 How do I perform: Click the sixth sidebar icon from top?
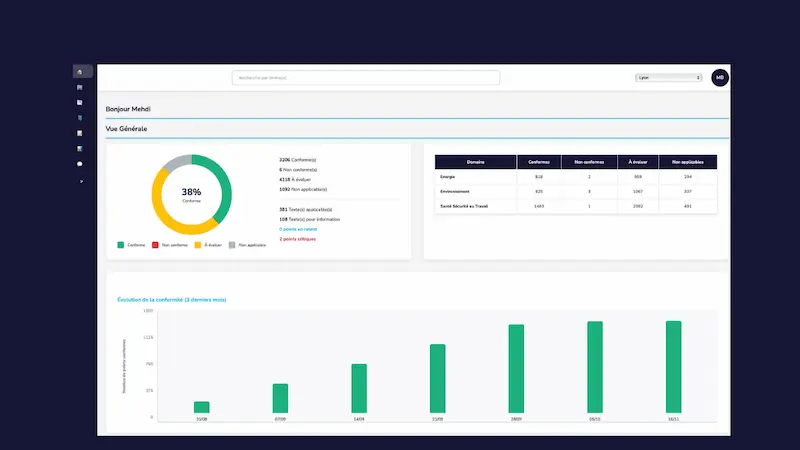click(79, 148)
